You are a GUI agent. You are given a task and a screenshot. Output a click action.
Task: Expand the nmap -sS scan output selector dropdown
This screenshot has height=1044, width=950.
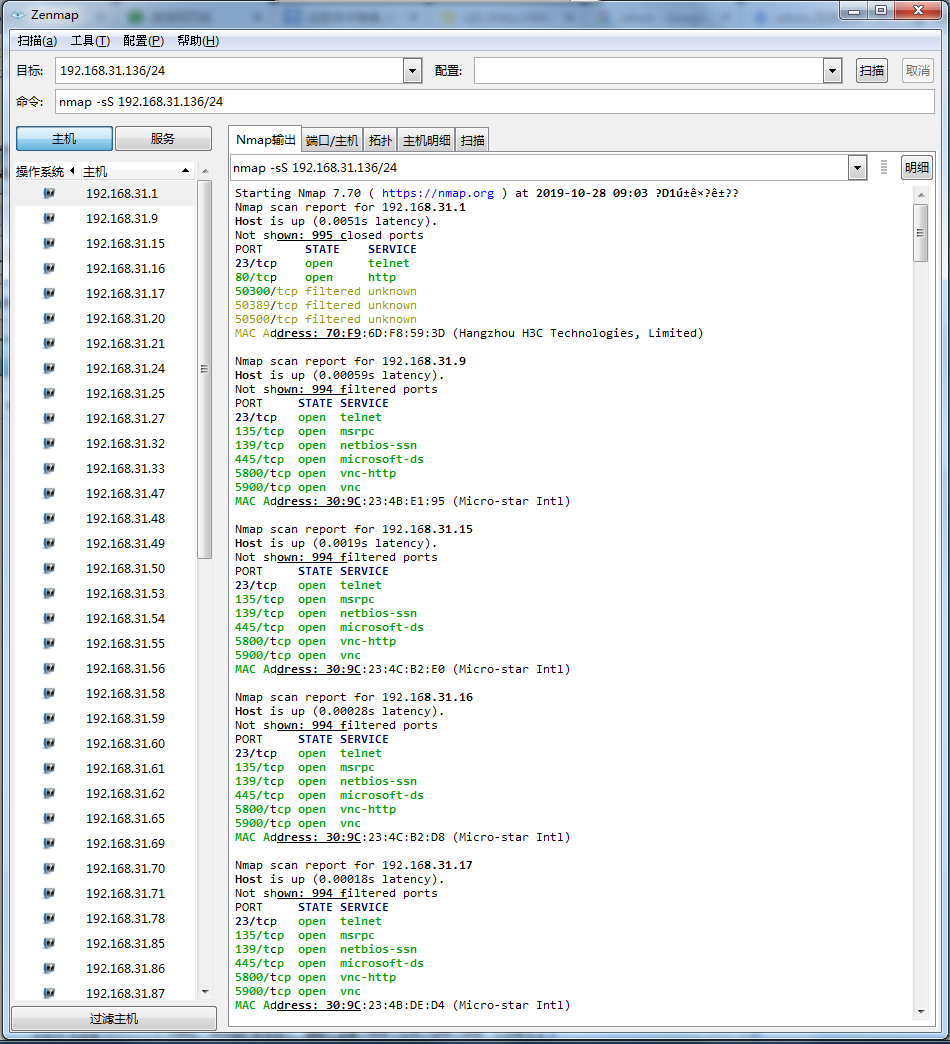pyautogui.click(x=857, y=167)
